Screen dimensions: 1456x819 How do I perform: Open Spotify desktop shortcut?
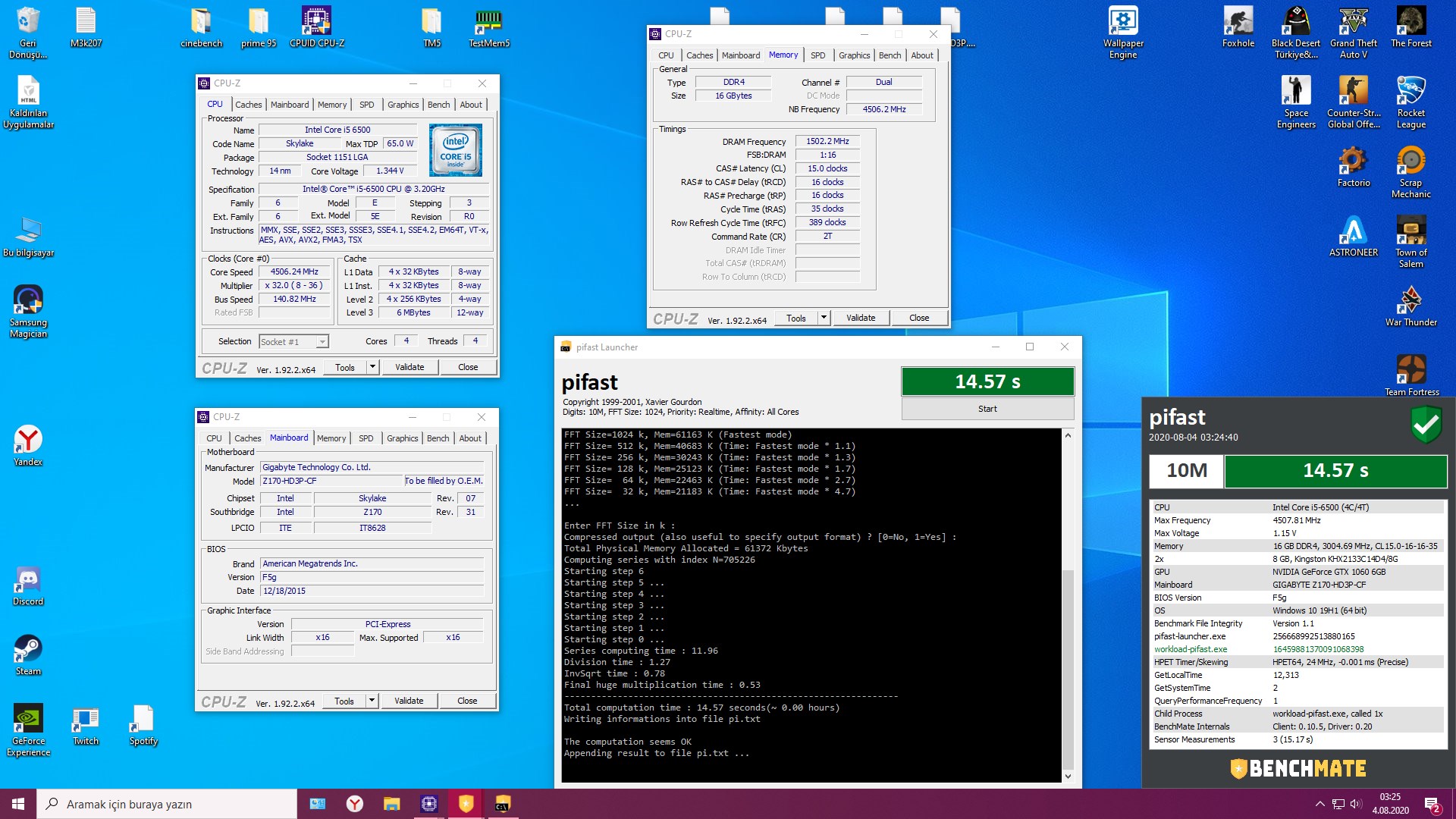click(x=143, y=725)
